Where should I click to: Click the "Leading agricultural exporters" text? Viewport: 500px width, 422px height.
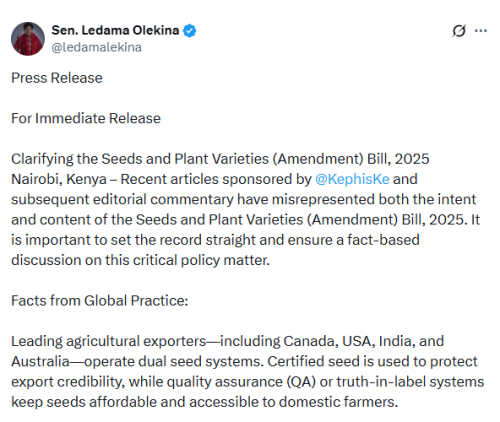click(x=109, y=341)
